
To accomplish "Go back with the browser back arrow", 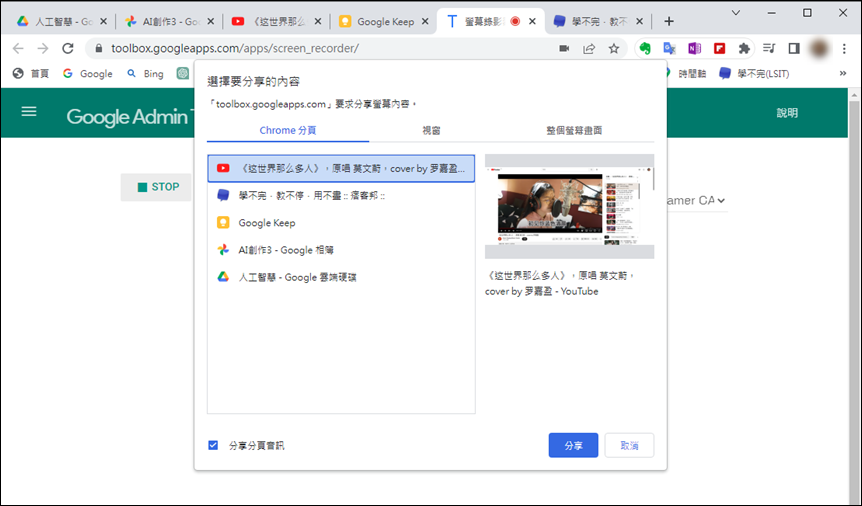I will coord(18,48).
